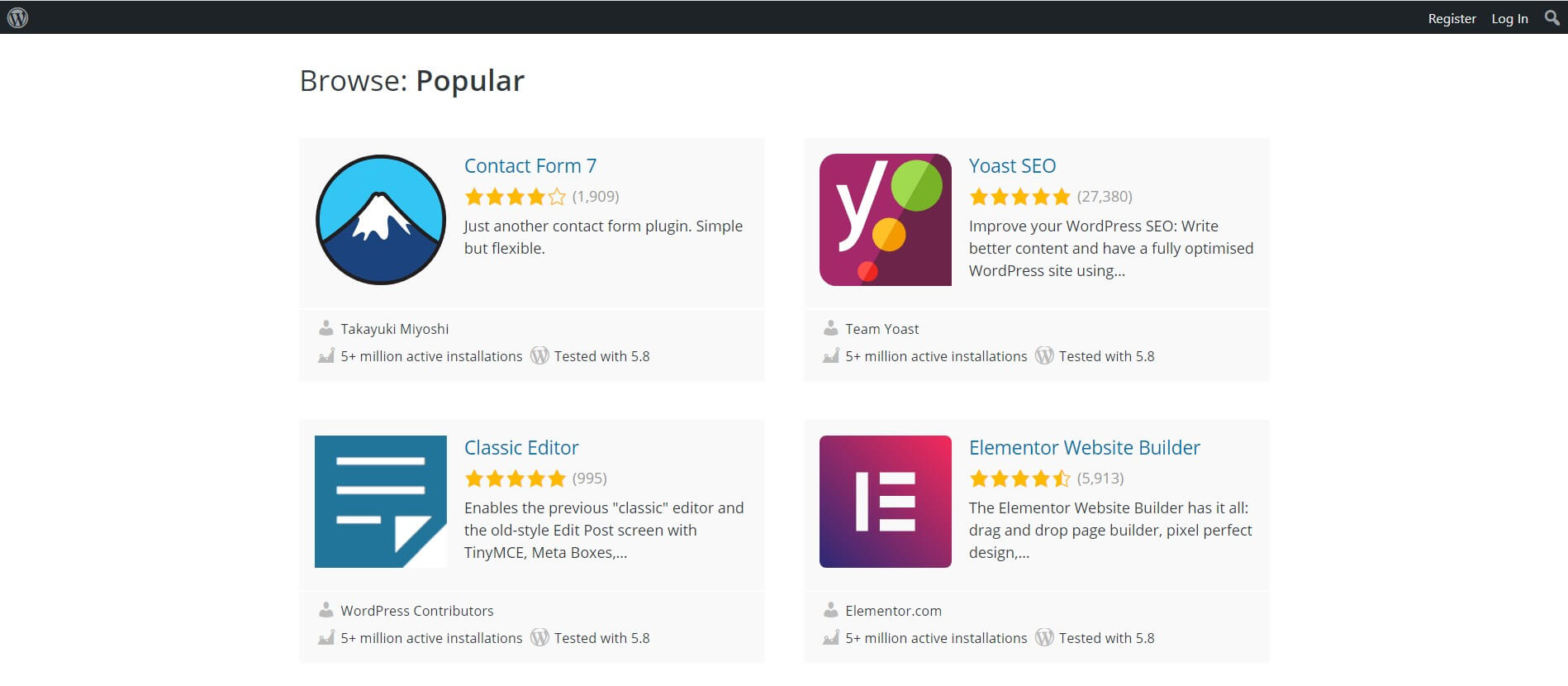1568x686 pixels.
Task: Click the Yoast SEO plugin icon
Action: (886, 220)
